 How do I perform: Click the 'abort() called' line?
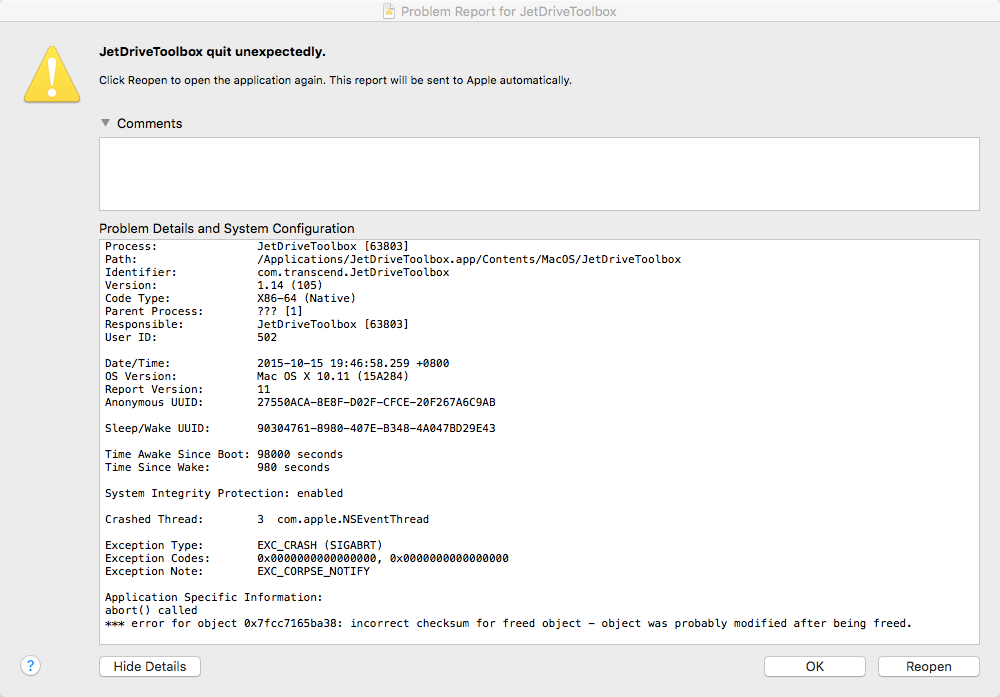click(x=151, y=610)
